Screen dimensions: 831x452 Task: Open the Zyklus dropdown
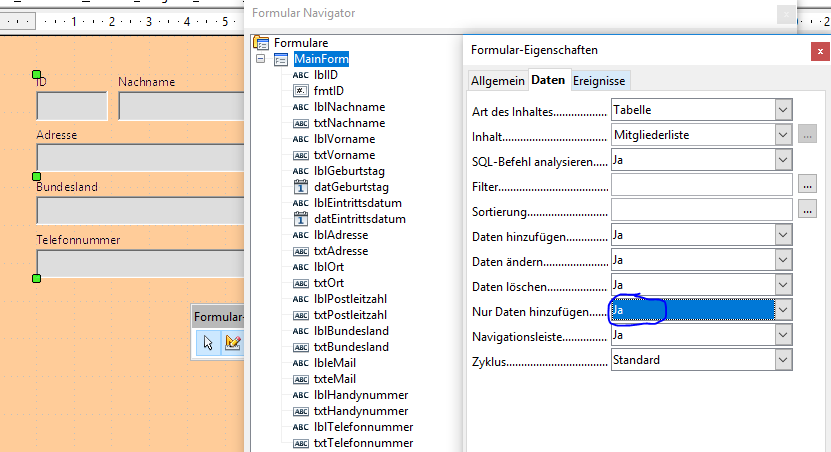pos(783,360)
